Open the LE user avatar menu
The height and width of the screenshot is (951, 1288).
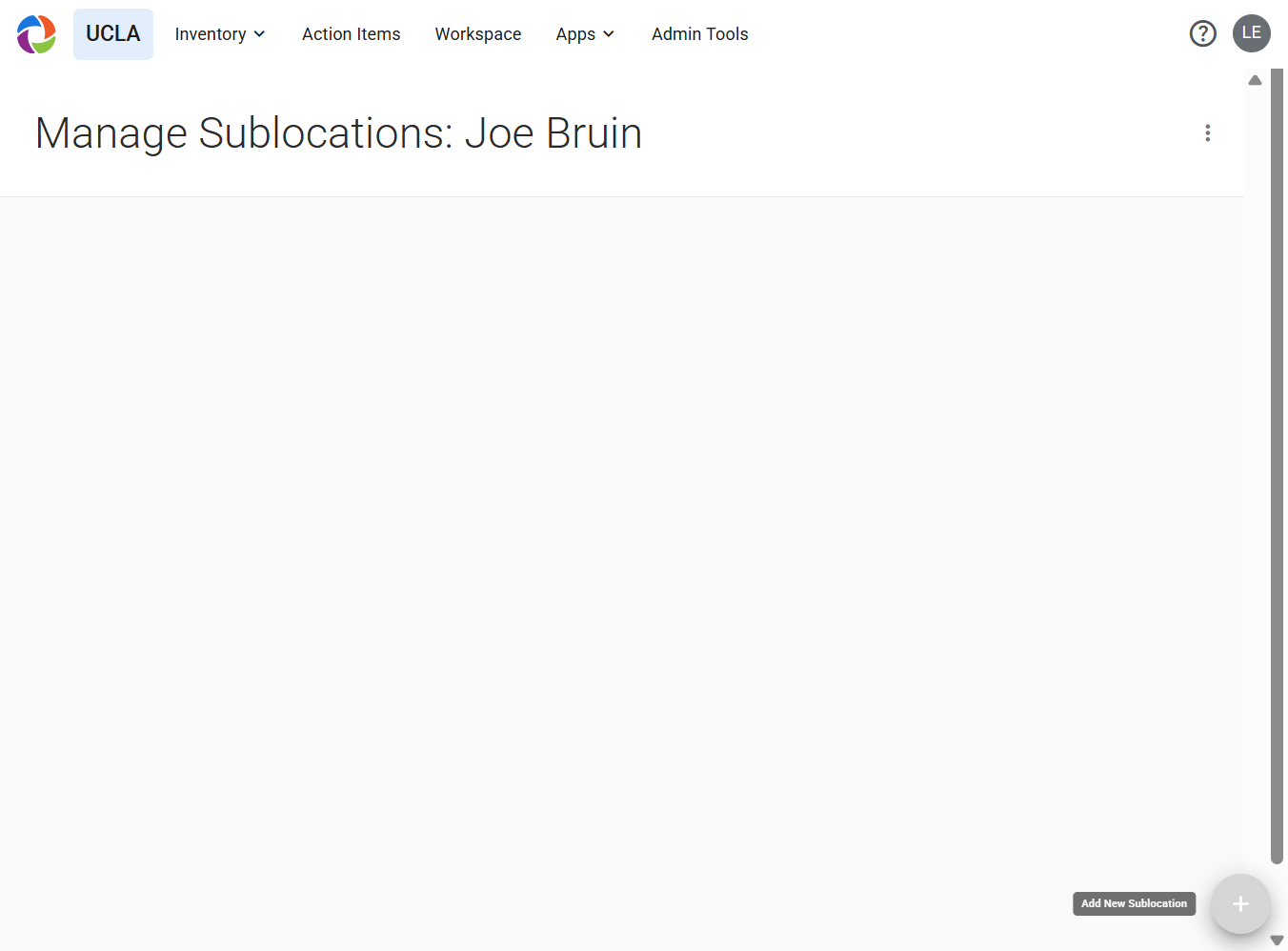(1252, 33)
